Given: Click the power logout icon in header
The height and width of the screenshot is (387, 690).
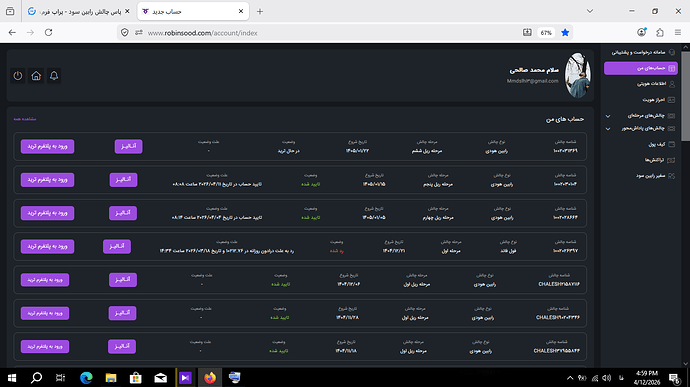Looking at the screenshot, I should 18,76.
